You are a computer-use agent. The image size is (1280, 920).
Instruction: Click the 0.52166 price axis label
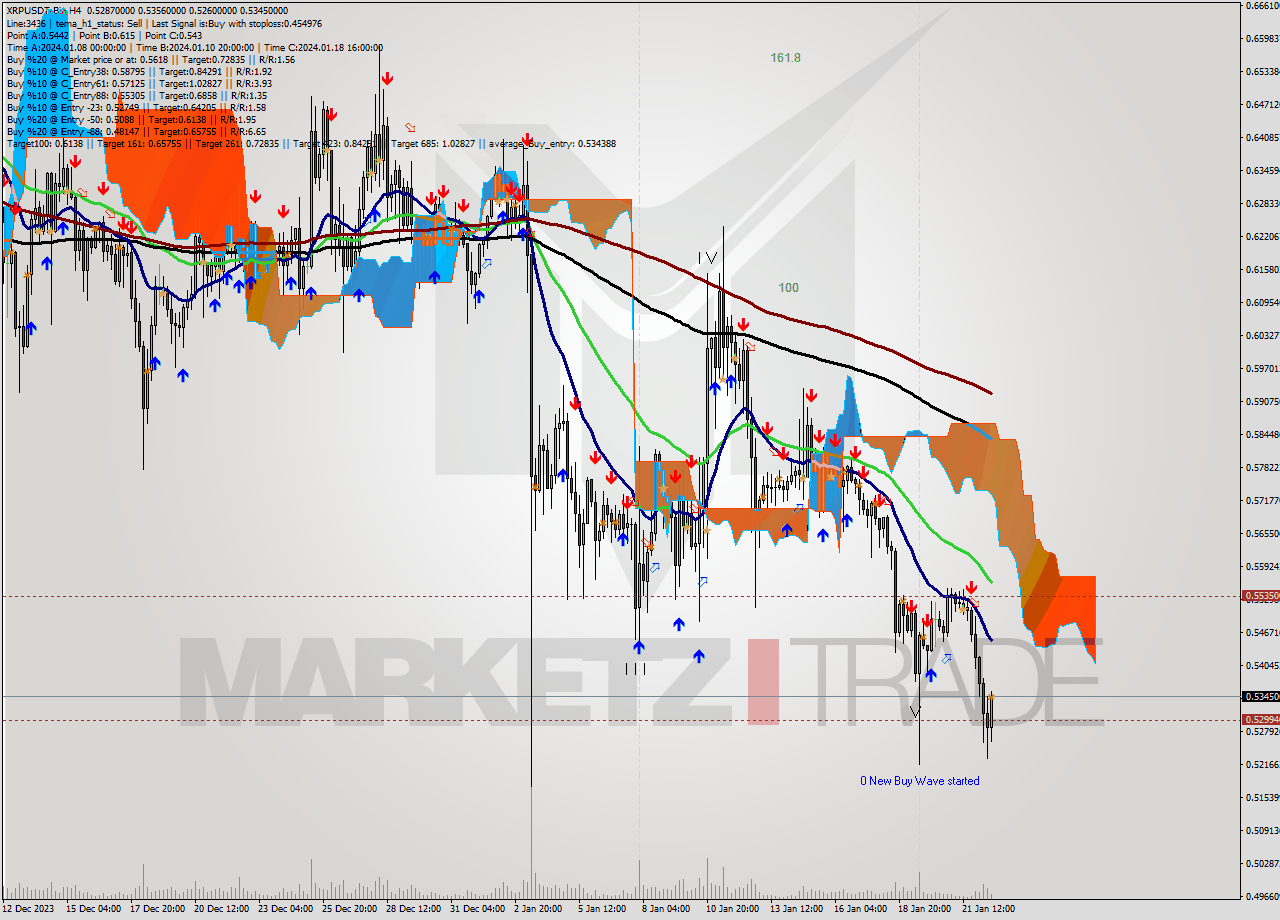point(1261,764)
